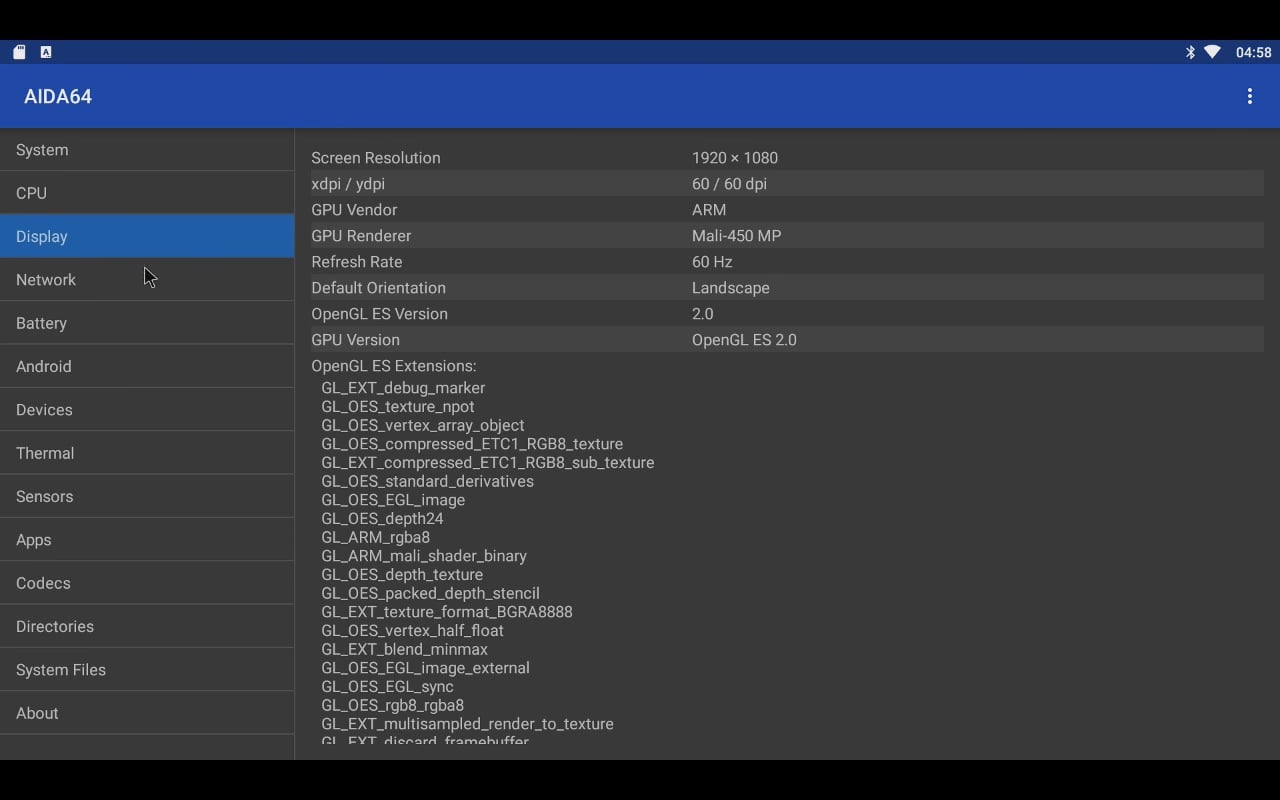View the clock showing 04:58

pos(1253,52)
